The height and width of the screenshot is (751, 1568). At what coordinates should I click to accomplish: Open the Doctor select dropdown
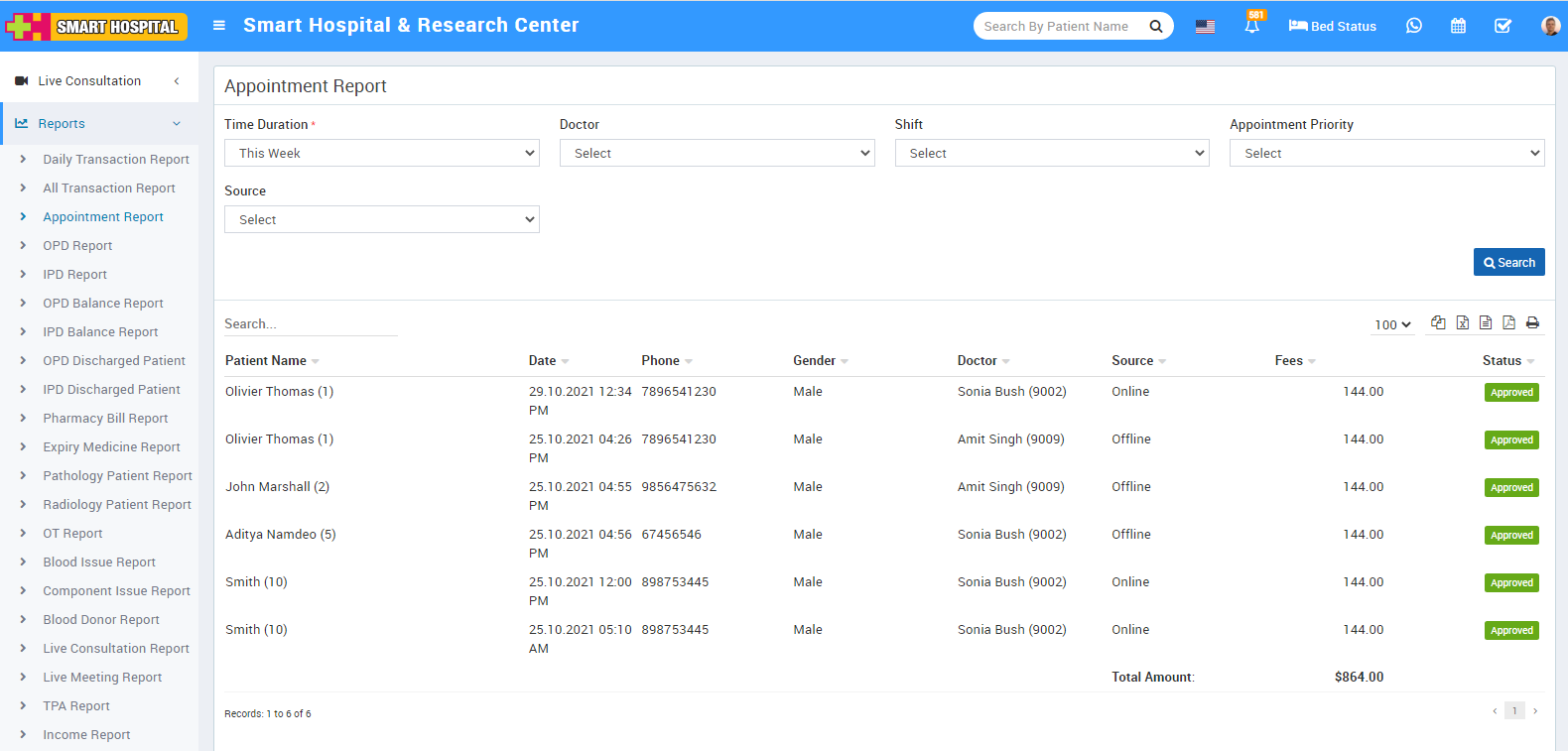717,153
